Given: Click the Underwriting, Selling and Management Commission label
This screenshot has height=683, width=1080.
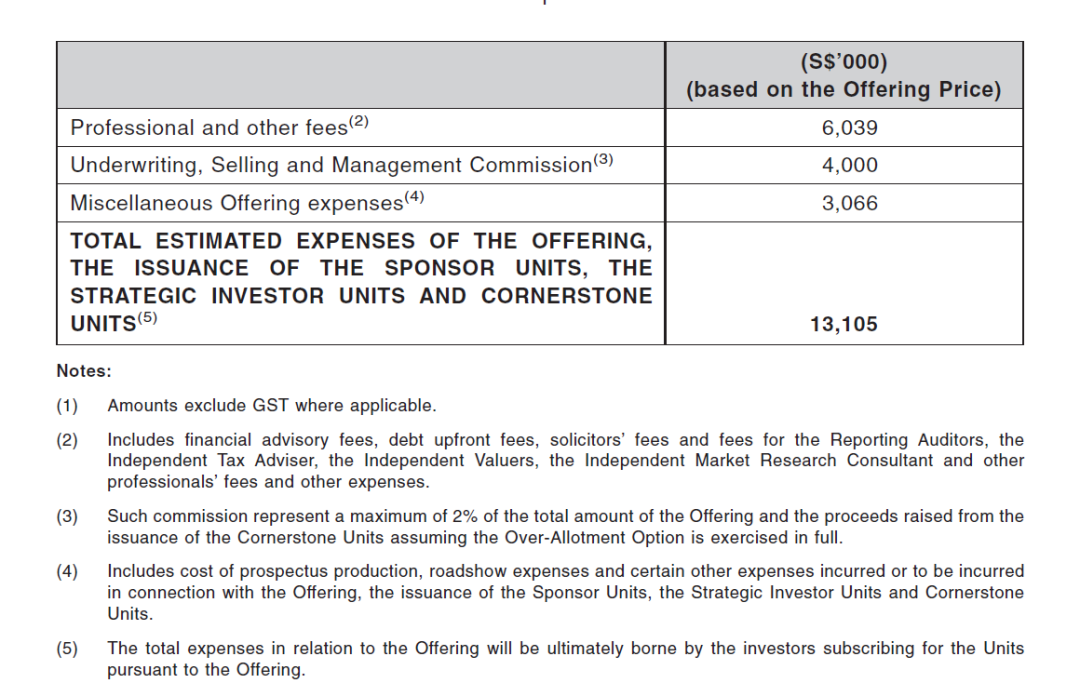Looking at the screenshot, I should tap(330, 166).
